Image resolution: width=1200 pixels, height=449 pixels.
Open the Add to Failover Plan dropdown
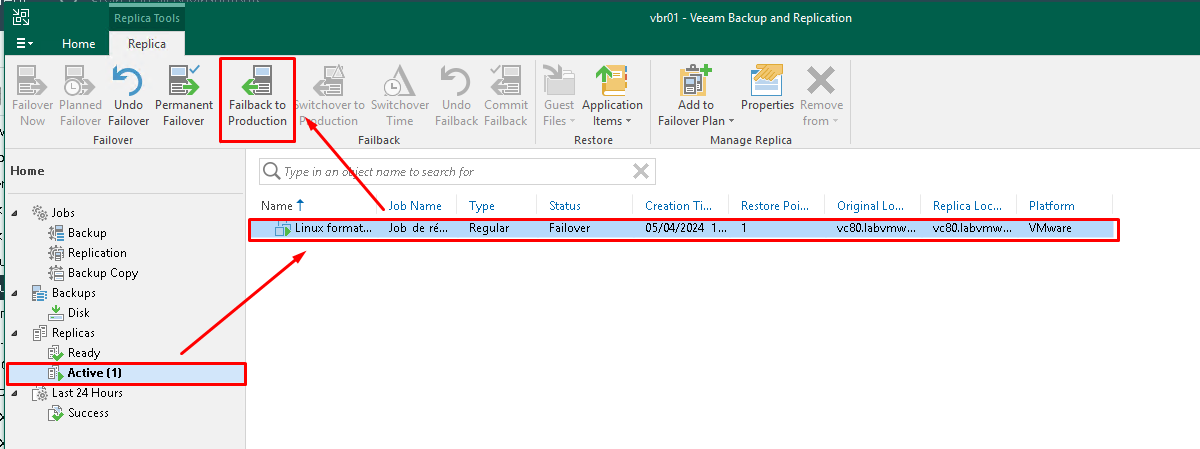point(695,96)
